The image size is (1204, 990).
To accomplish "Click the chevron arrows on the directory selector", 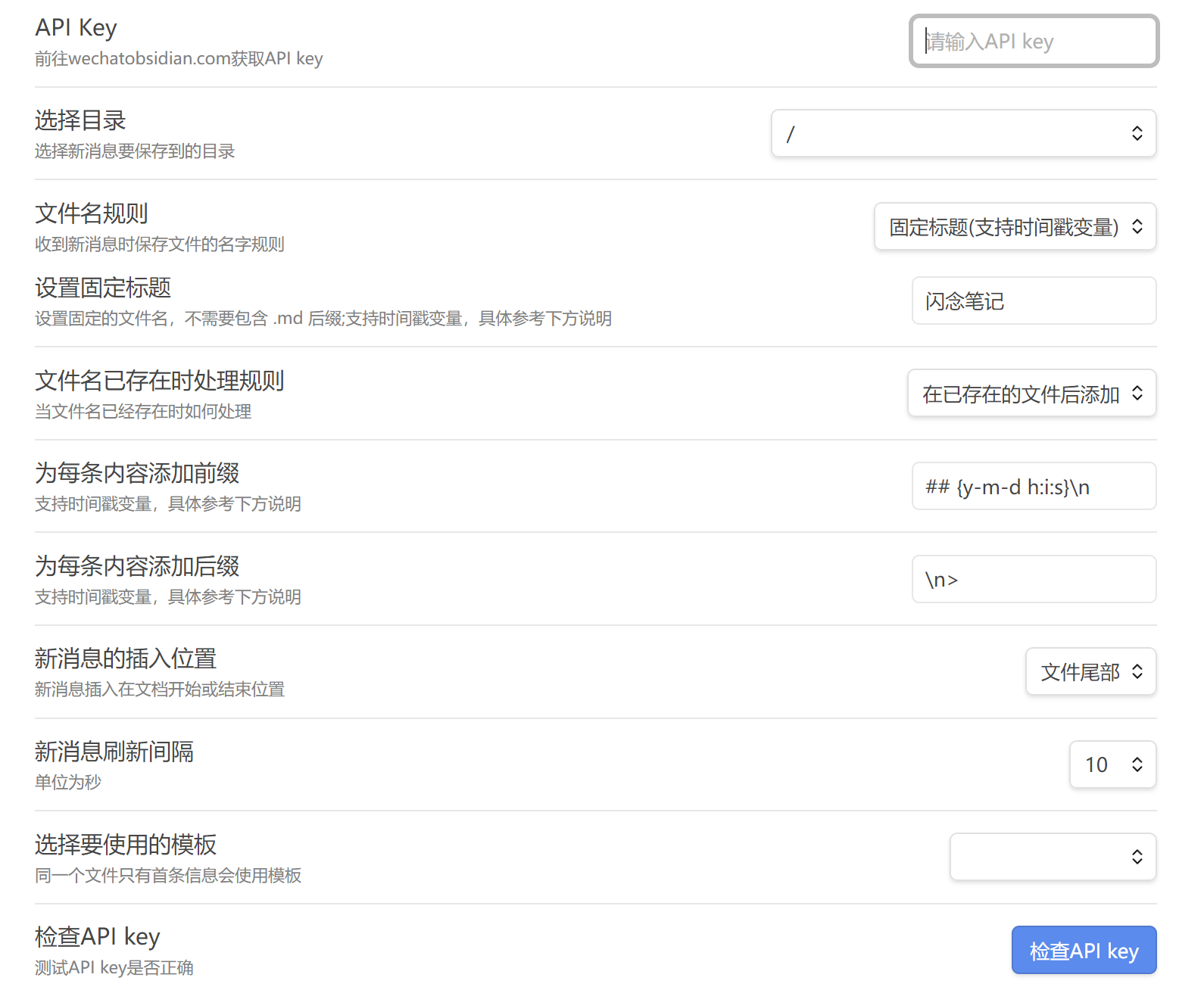I will [x=1137, y=134].
